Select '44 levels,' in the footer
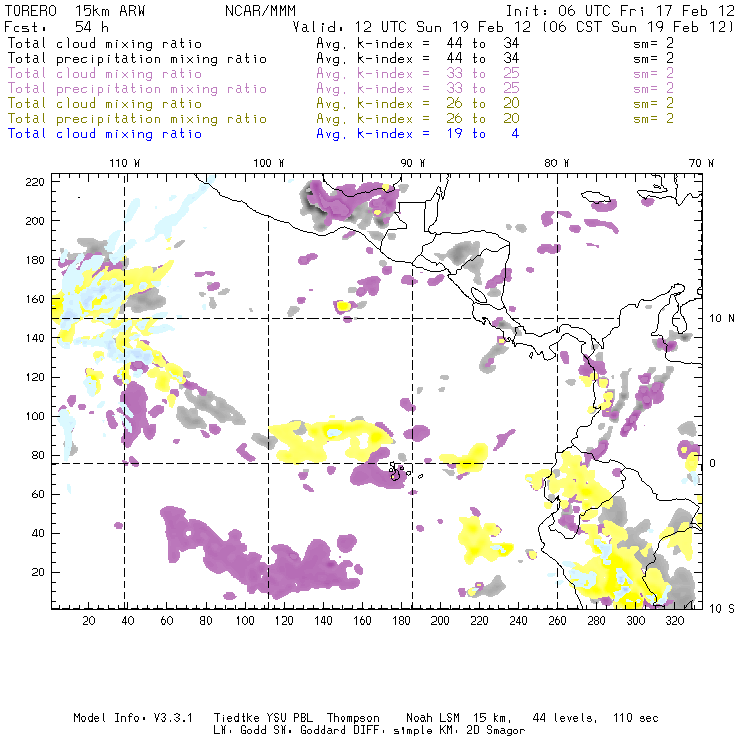Image resolution: width=740 pixels, height=740 pixels. click(565, 718)
